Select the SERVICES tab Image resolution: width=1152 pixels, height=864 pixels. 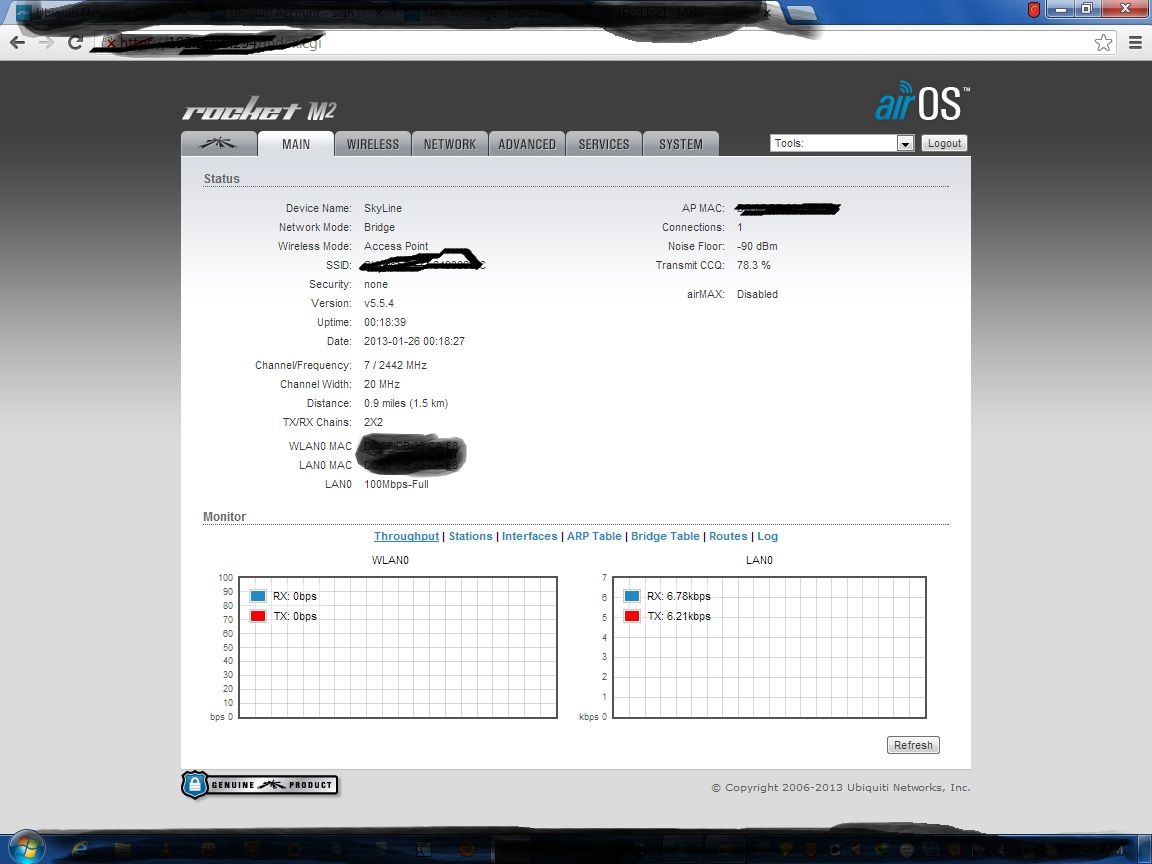(x=604, y=144)
